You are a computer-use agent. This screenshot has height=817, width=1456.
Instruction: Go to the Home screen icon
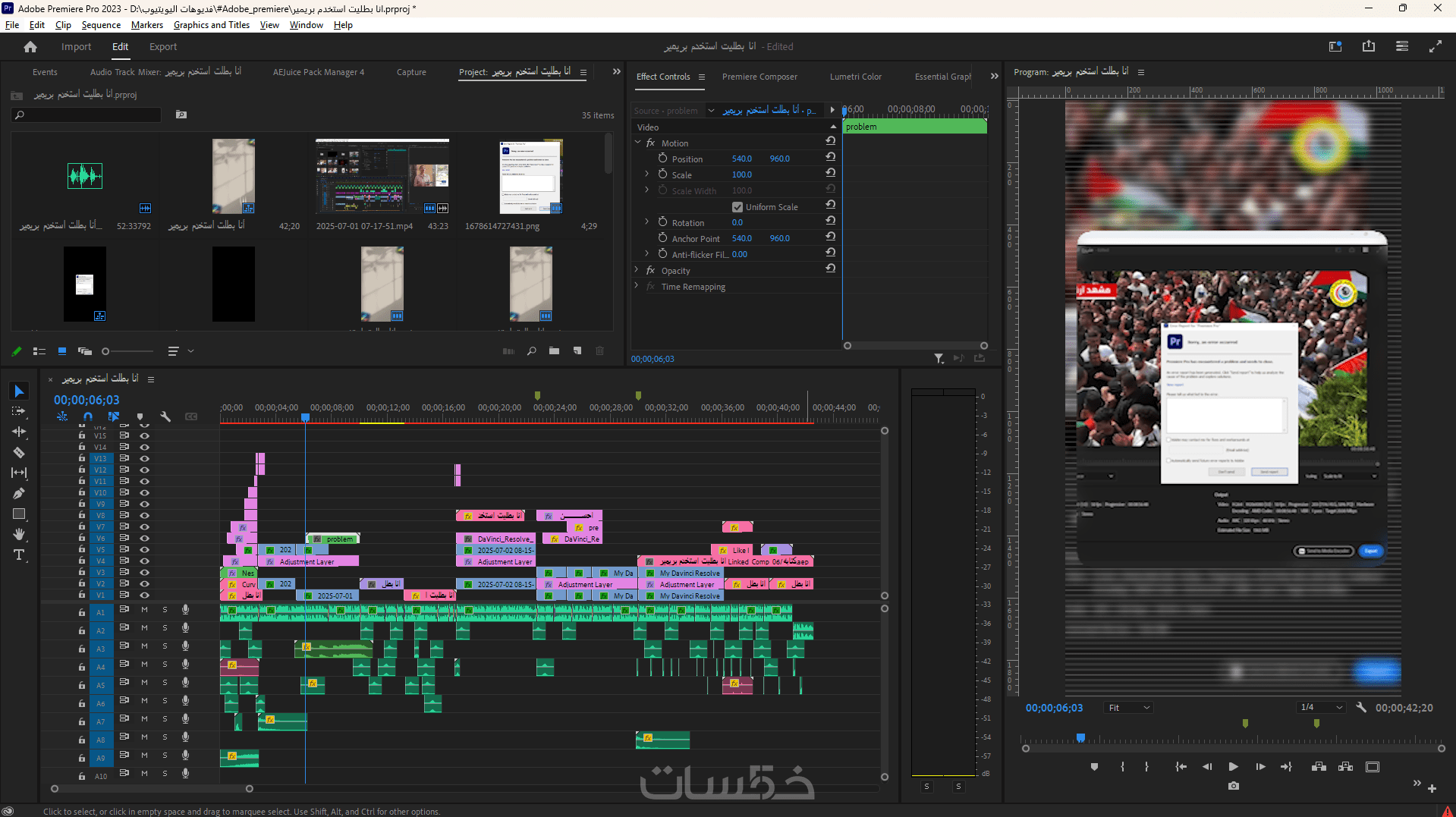(30, 47)
